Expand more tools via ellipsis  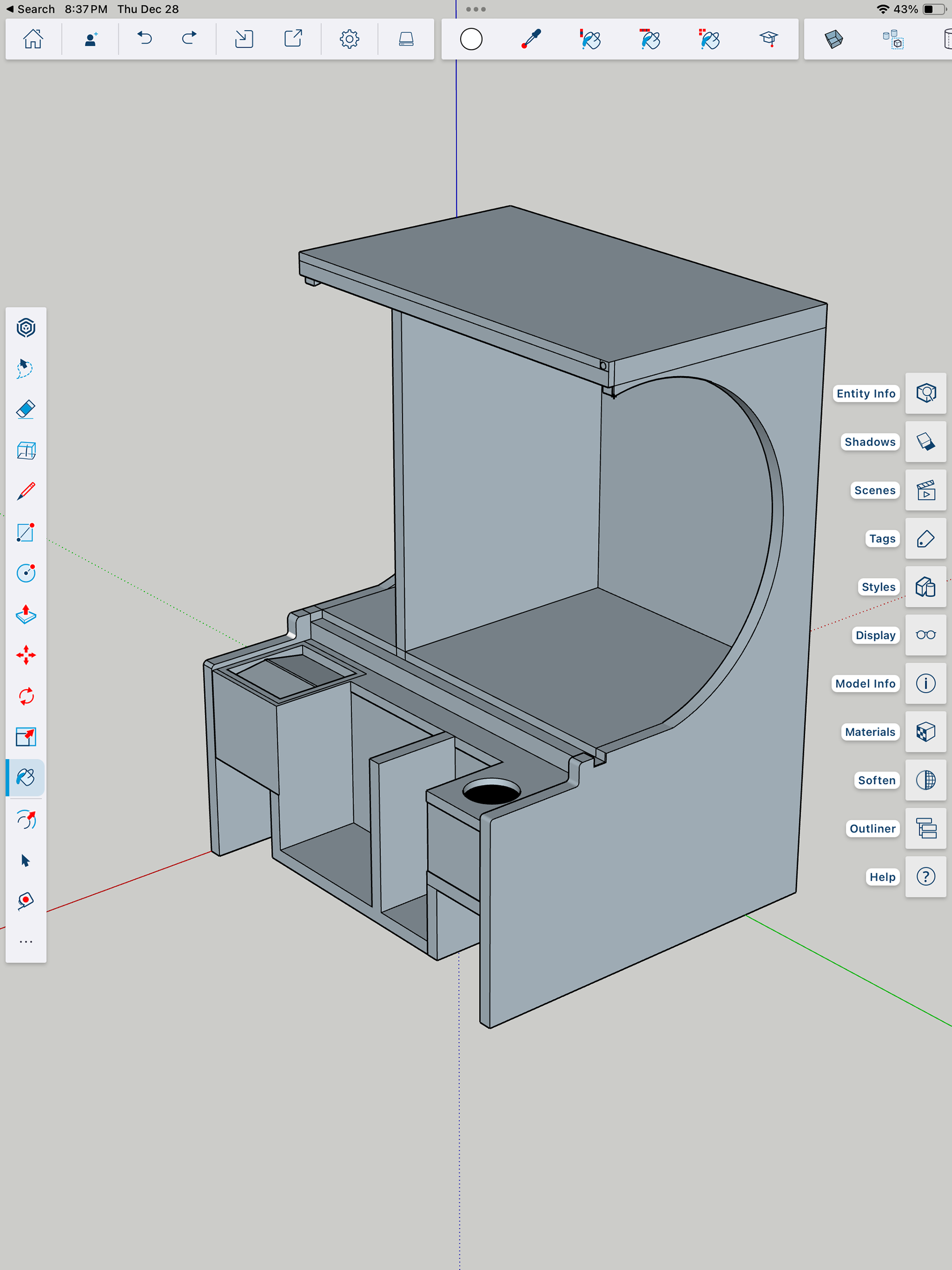[26, 942]
